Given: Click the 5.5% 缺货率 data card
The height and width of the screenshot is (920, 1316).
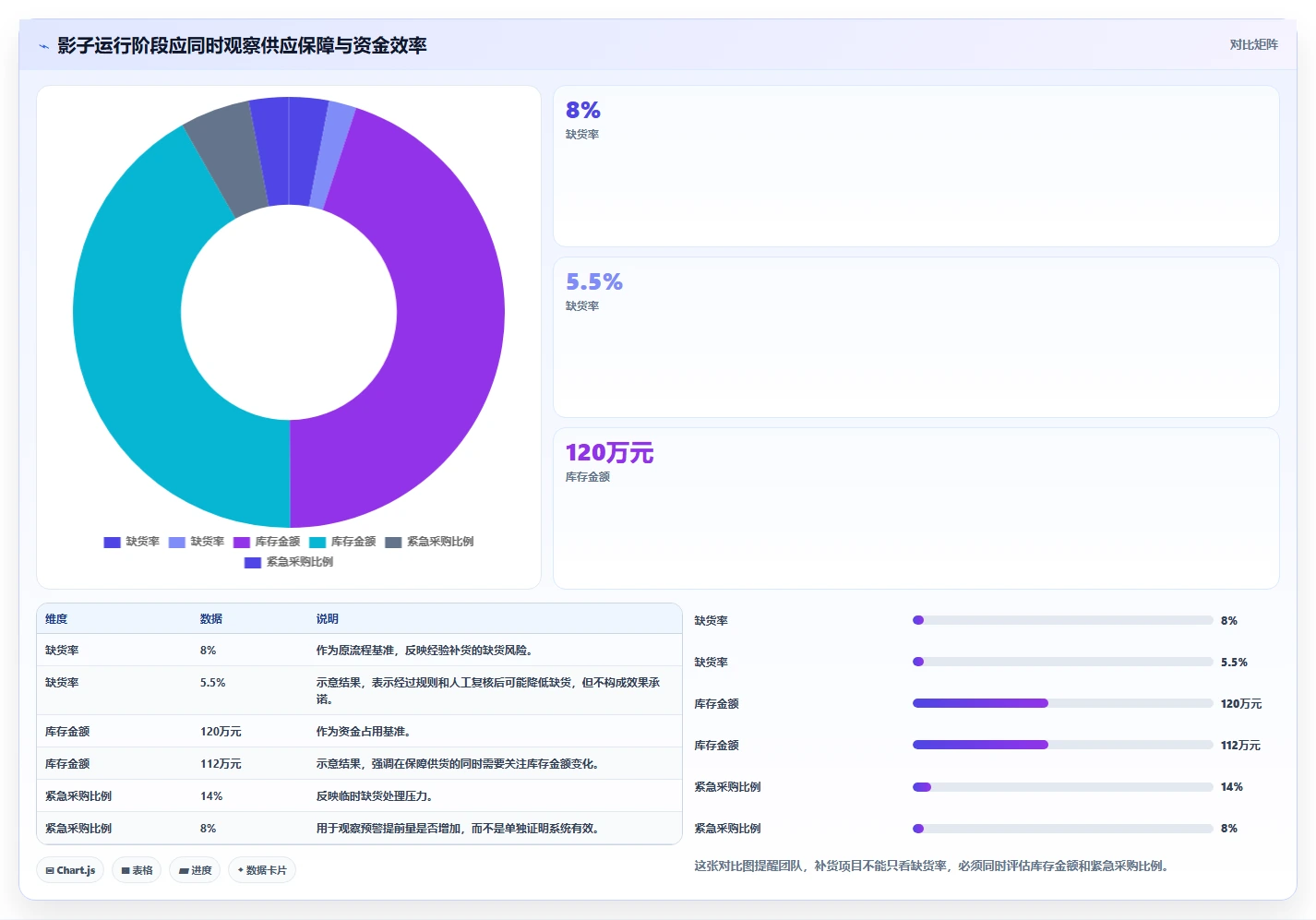Looking at the screenshot, I should tap(915, 338).
